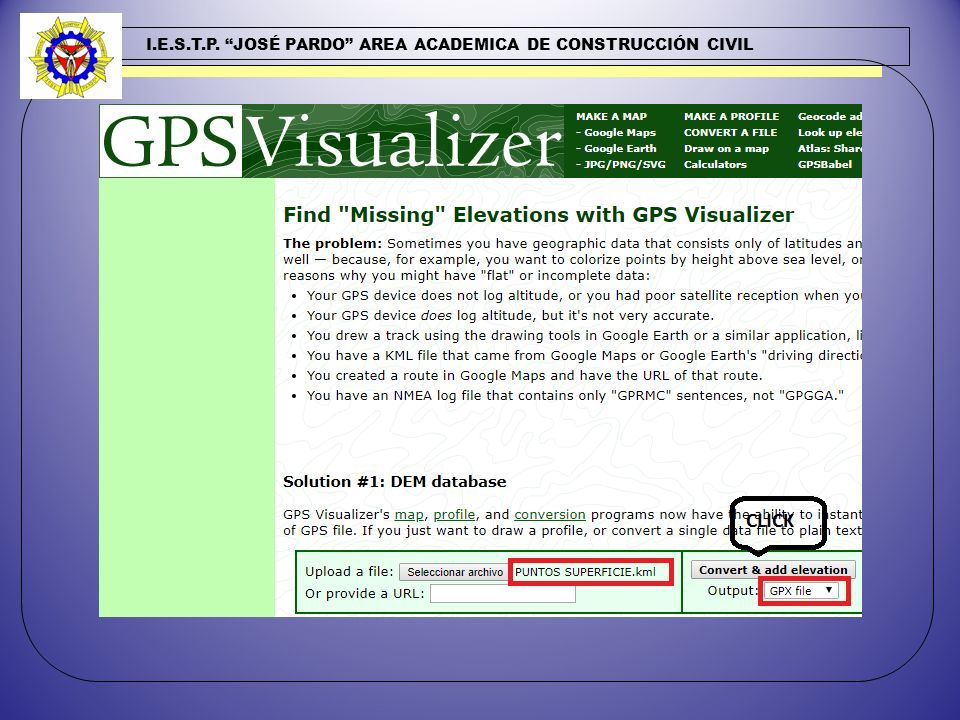
Task: Click the 'The problem:' bold text
Action: [332, 244]
